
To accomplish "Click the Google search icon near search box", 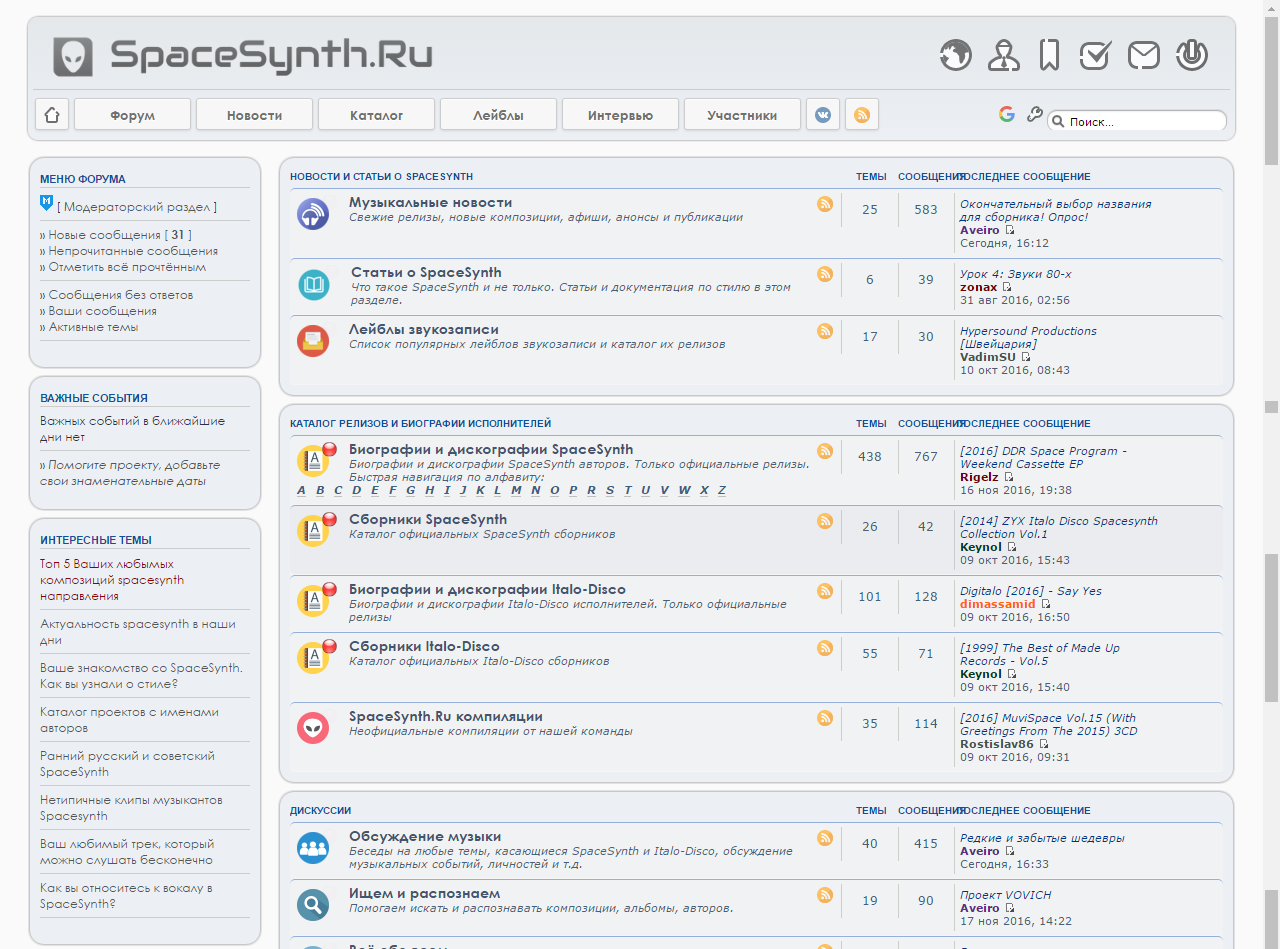I will click(x=1007, y=114).
